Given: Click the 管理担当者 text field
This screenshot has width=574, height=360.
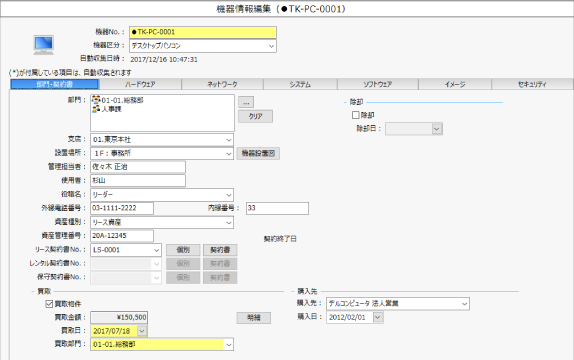Looking at the screenshot, I should pyautogui.click(x=138, y=167).
